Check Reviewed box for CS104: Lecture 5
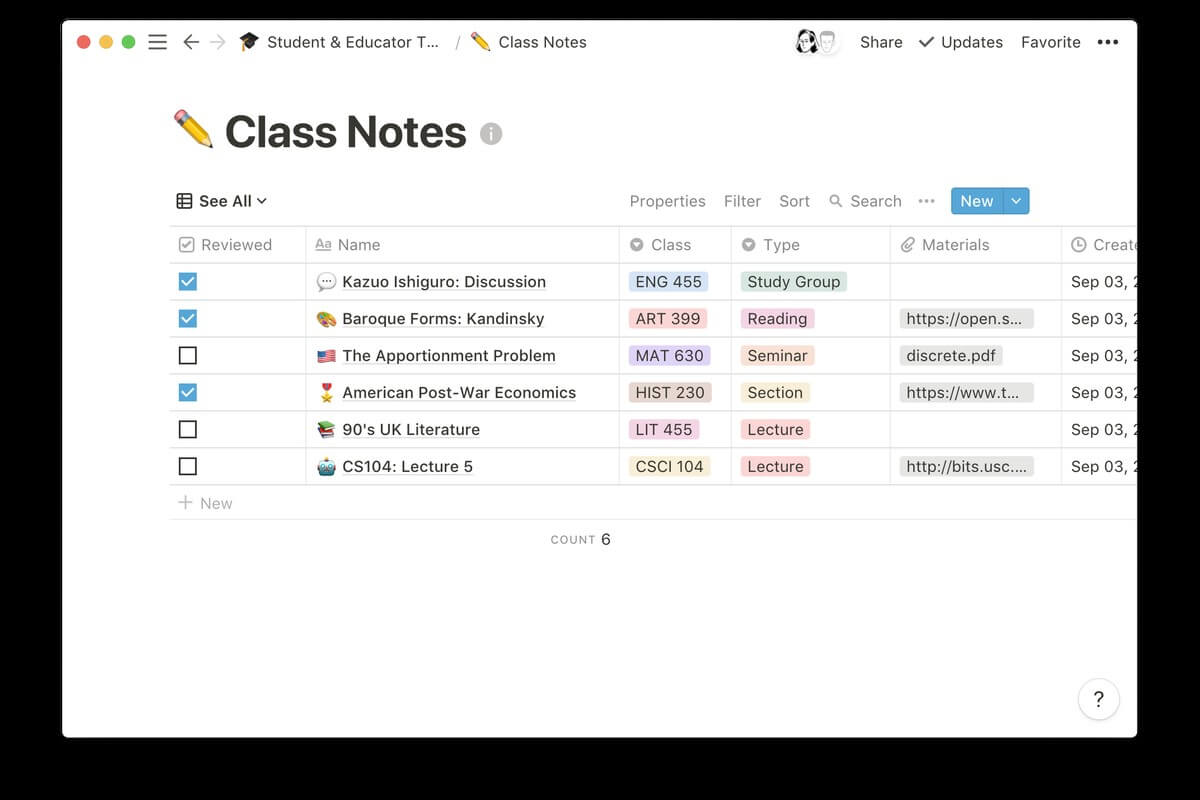 (x=187, y=467)
